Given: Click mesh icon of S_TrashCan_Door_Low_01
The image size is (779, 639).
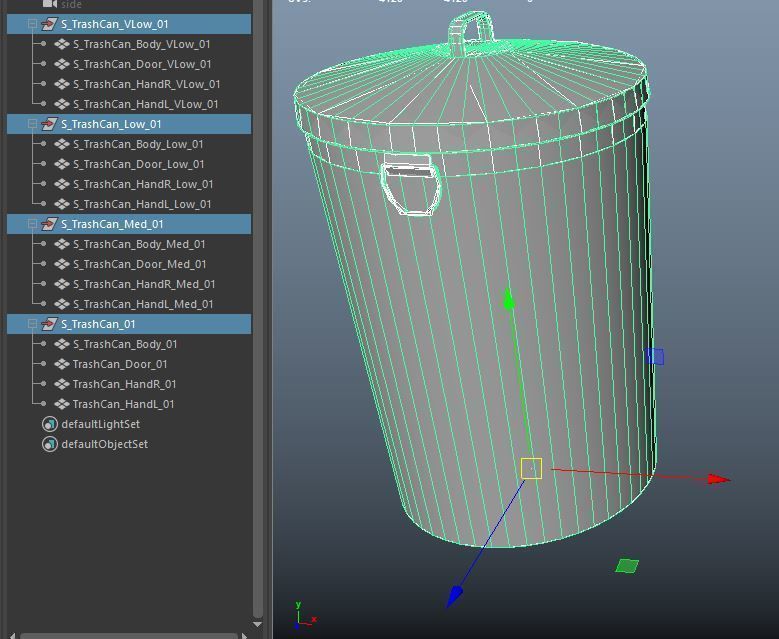Looking at the screenshot, I should pyautogui.click(x=62, y=164).
